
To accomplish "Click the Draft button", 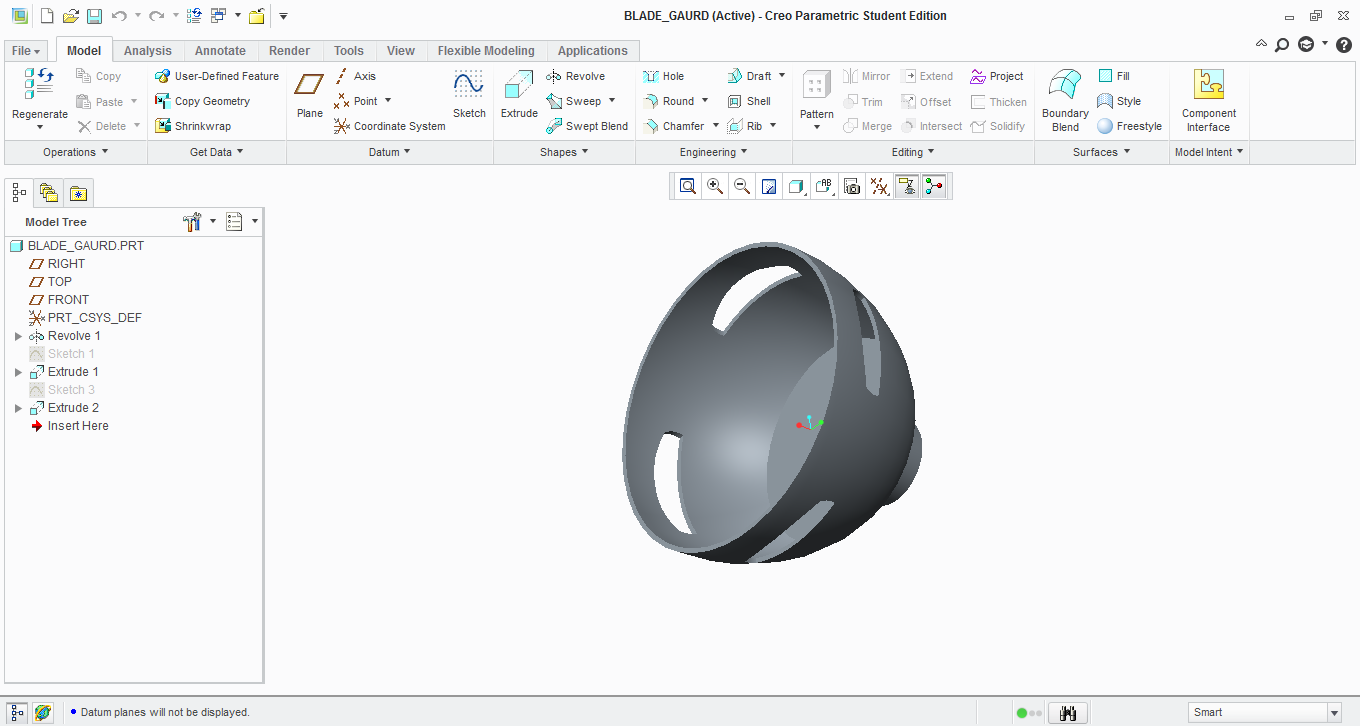I will 749,76.
